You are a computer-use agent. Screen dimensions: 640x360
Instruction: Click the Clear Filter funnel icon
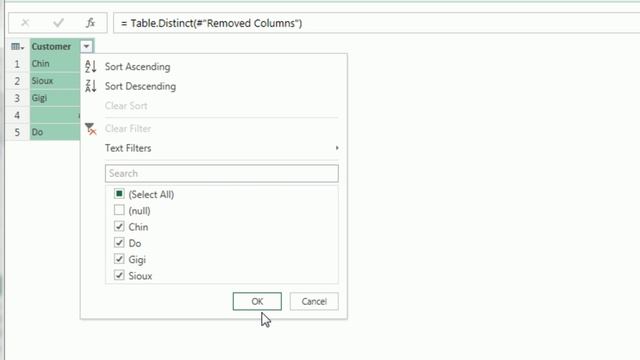click(x=91, y=129)
